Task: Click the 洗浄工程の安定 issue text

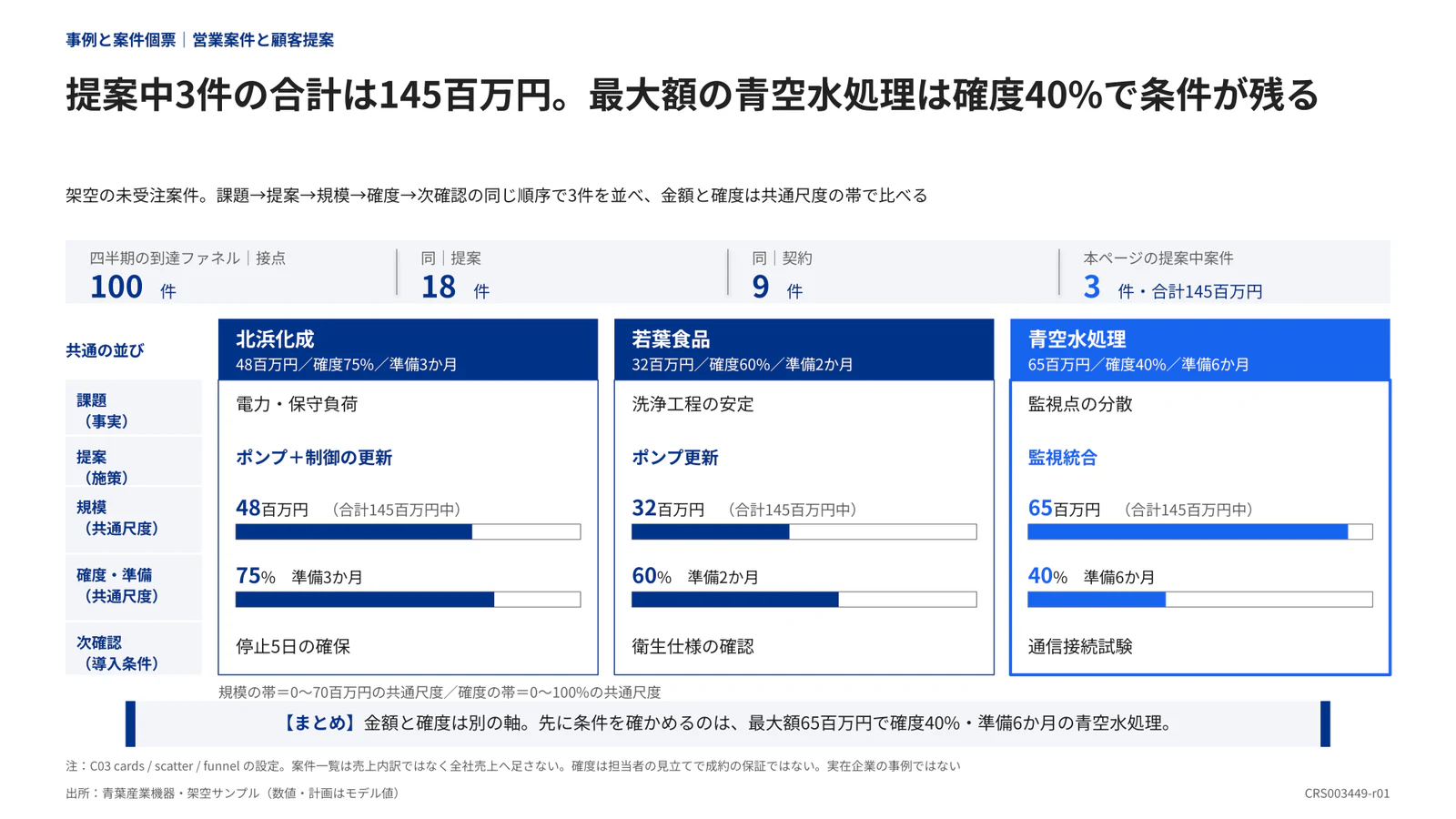Action: pos(693,404)
